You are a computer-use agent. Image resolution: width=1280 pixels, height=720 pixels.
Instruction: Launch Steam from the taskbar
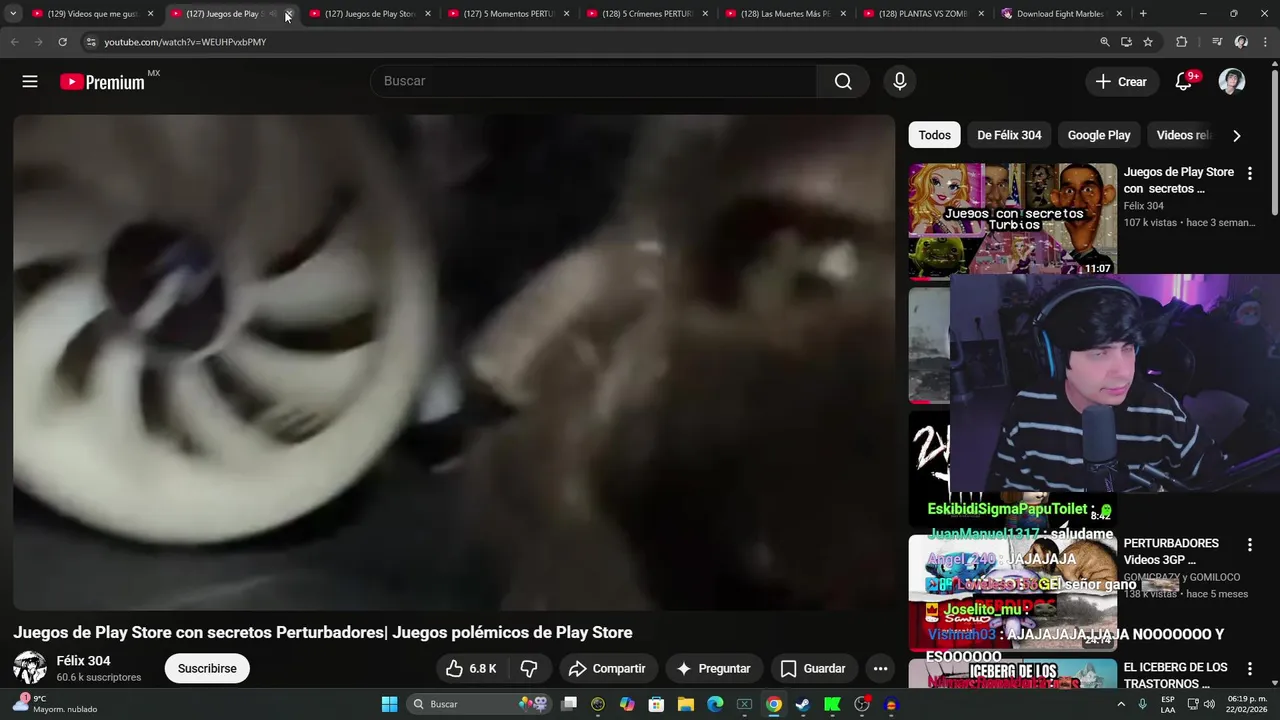pyautogui.click(x=803, y=704)
